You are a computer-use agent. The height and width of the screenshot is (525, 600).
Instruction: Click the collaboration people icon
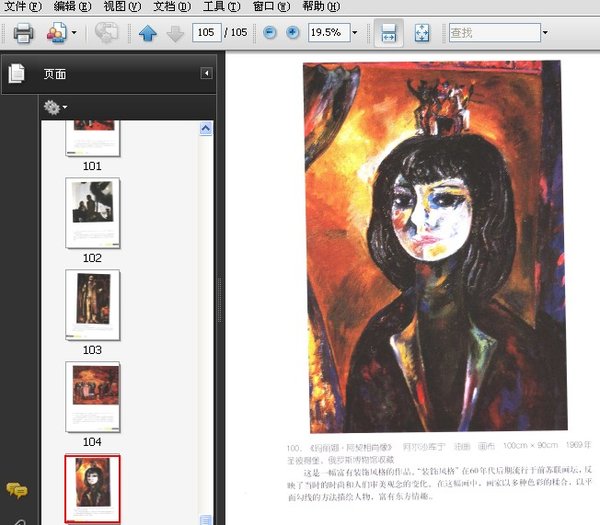tap(56, 33)
